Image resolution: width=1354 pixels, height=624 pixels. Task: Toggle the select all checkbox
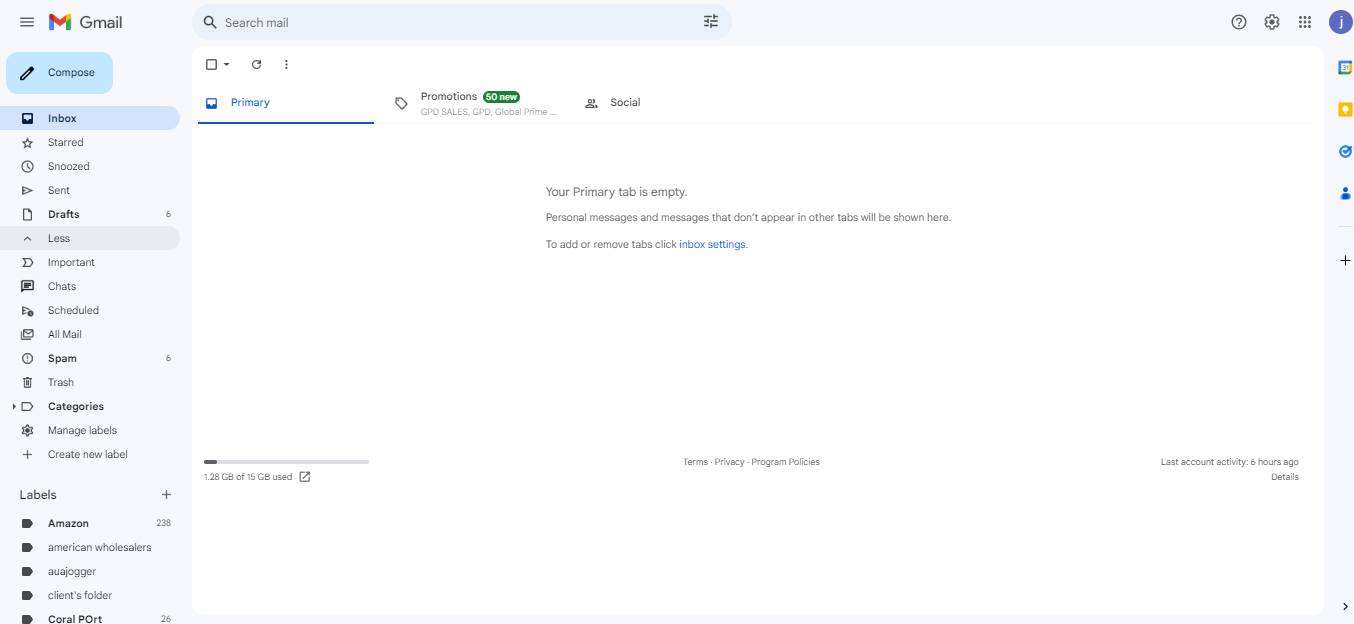coord(211,64)
